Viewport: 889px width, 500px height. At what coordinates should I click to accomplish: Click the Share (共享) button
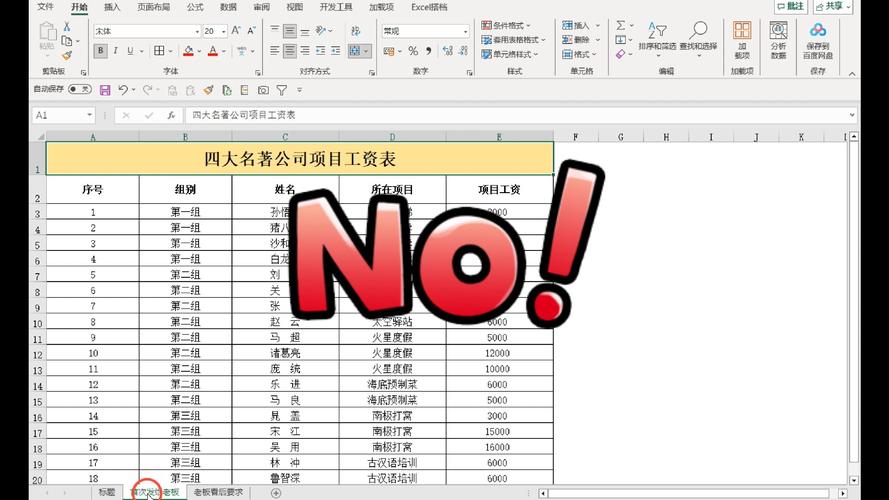pos(833,6)
